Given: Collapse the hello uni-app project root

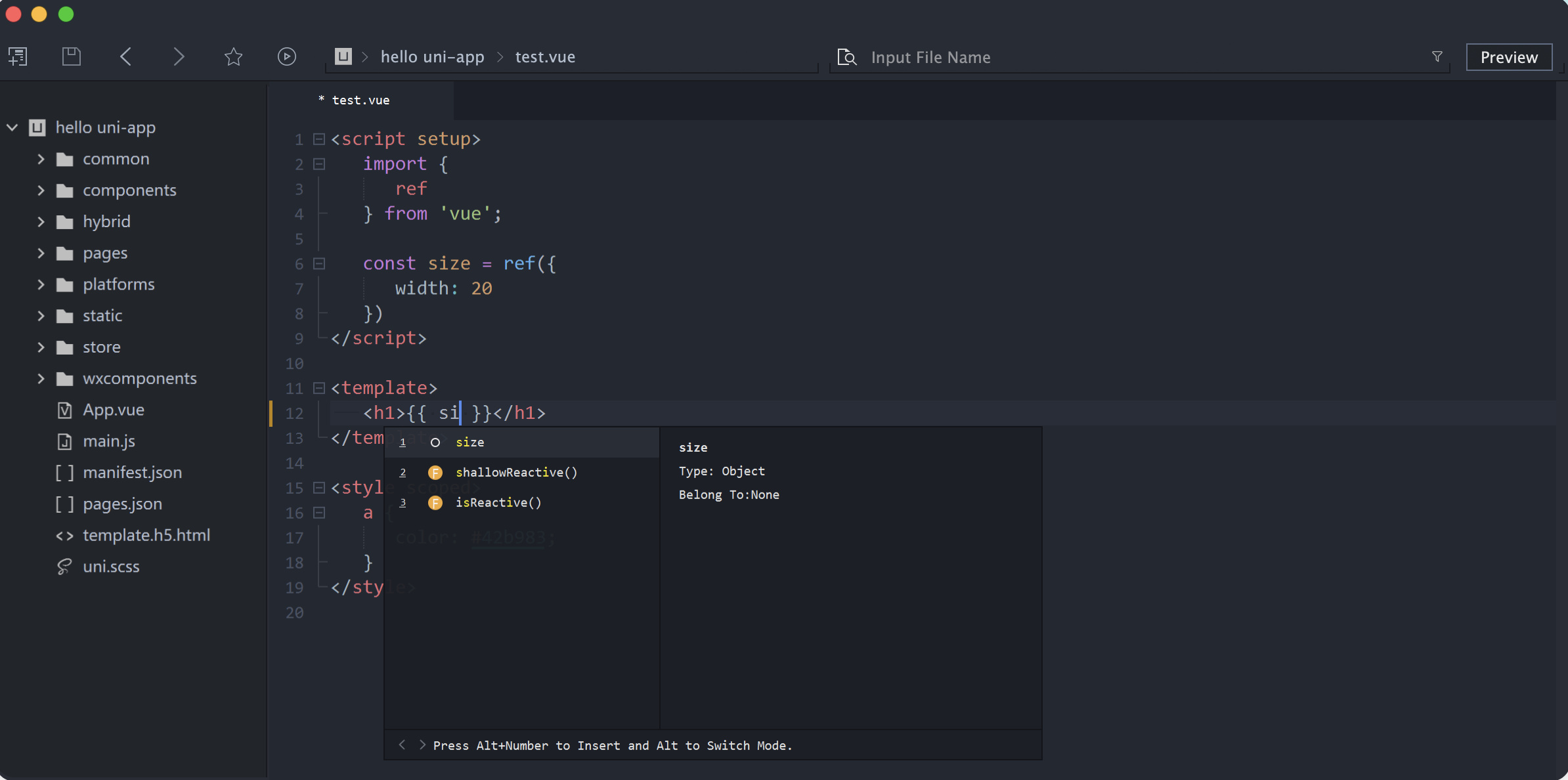Looking at the screenshot, I should (x=12, y=127).
